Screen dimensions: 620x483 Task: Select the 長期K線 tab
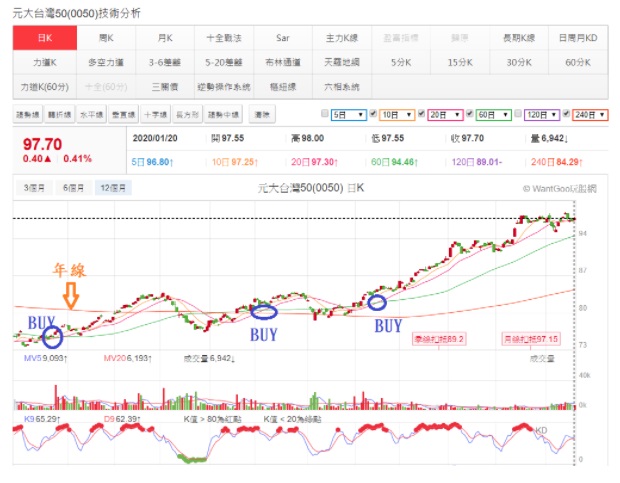point(519,38)
